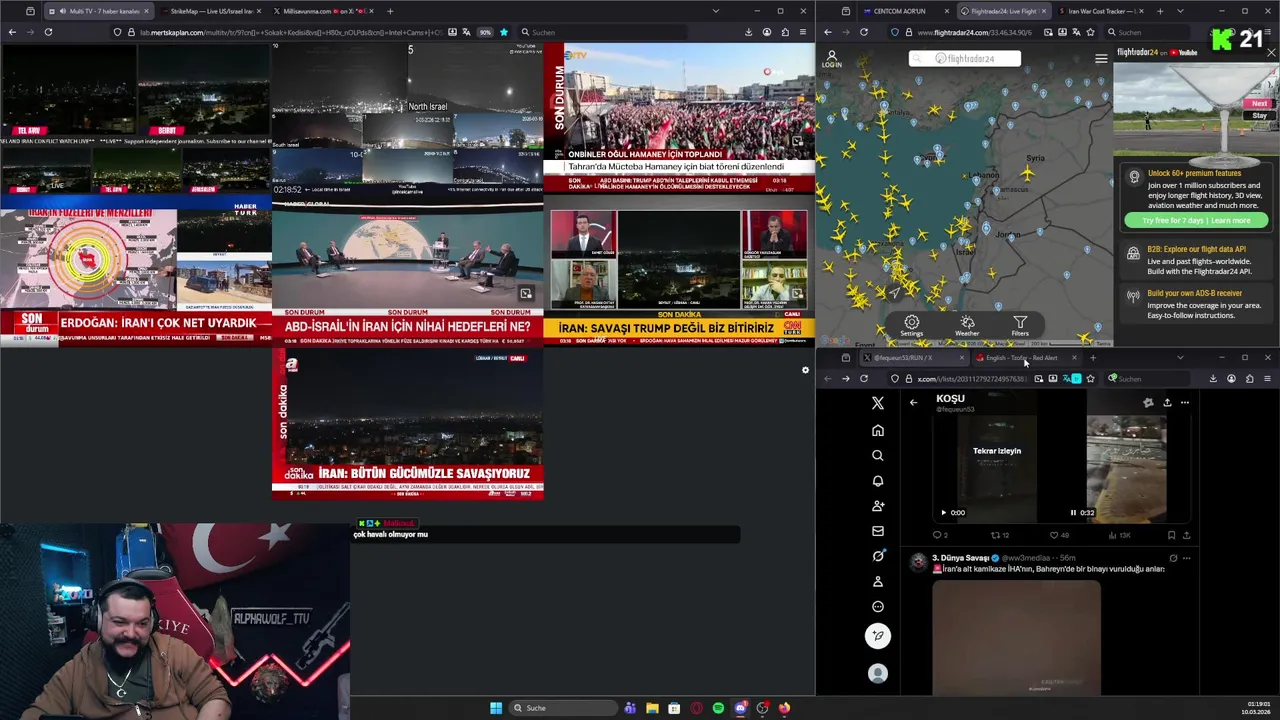The height and width of the screenshot is (720, 1280).
Task: Click the X logo in sidebar
Action: coord(878,403)
